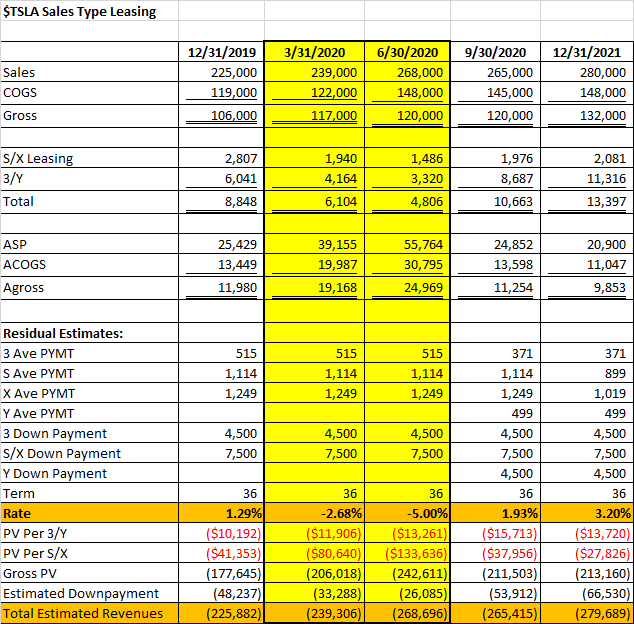The height and width of the screenshot is (624, 634).
Task: Click the COGS row label
Action: 20,93
